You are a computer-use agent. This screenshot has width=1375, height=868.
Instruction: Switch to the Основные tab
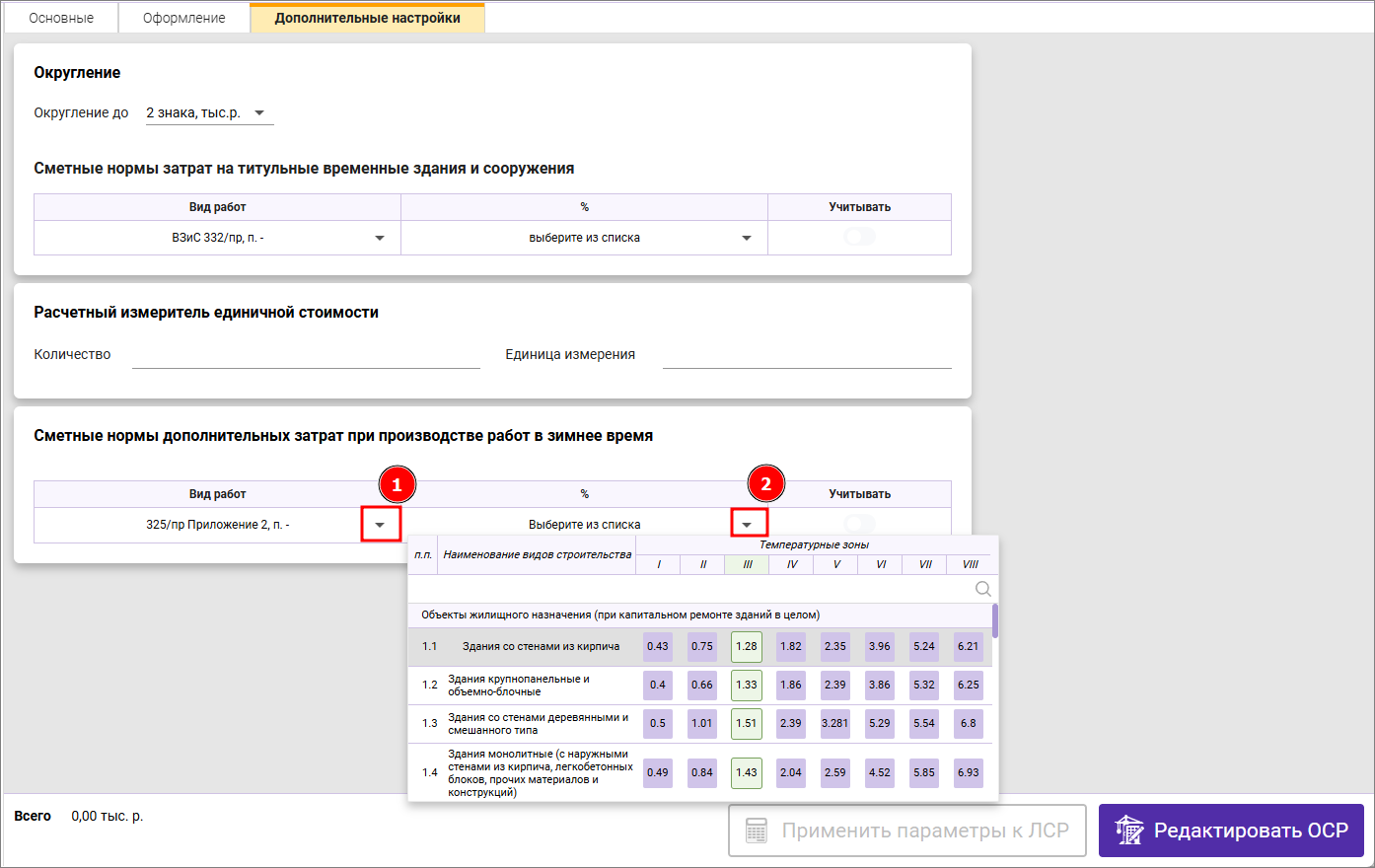point(61,18)
